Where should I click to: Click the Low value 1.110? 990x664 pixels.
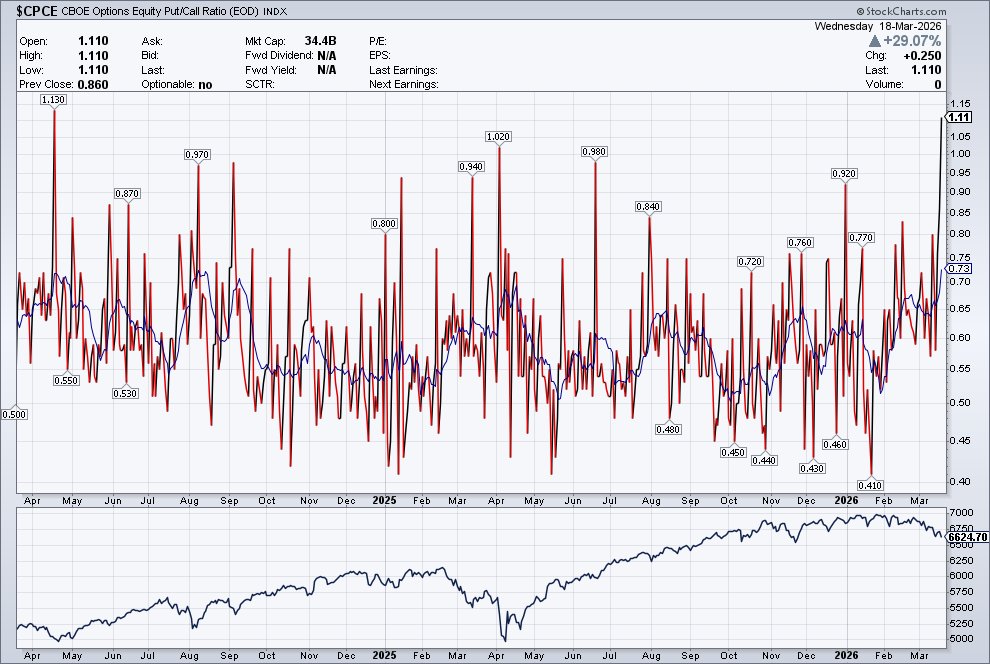click(93, 70)
